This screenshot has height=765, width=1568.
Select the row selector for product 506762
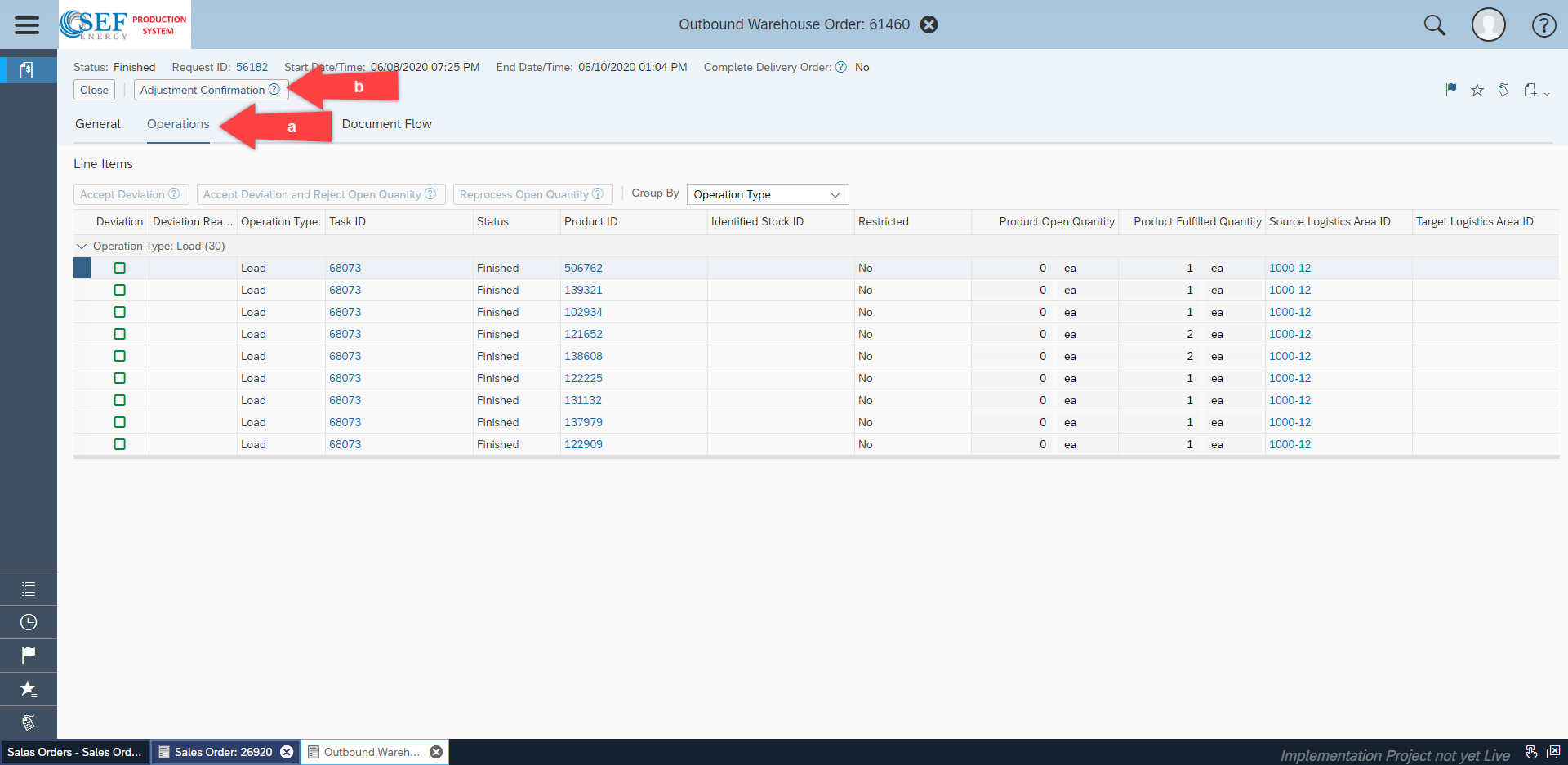click(82, 268)
